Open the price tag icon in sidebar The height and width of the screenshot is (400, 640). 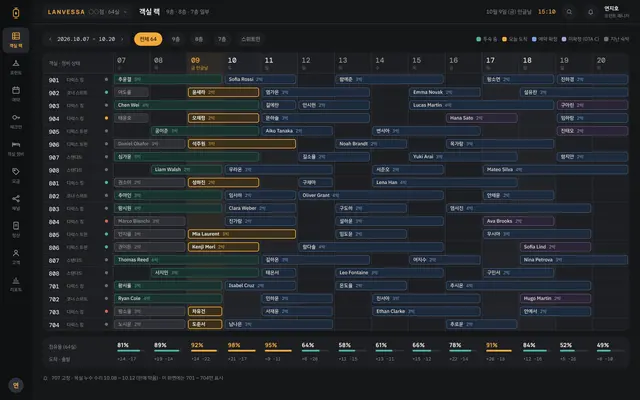click(16, 171)
